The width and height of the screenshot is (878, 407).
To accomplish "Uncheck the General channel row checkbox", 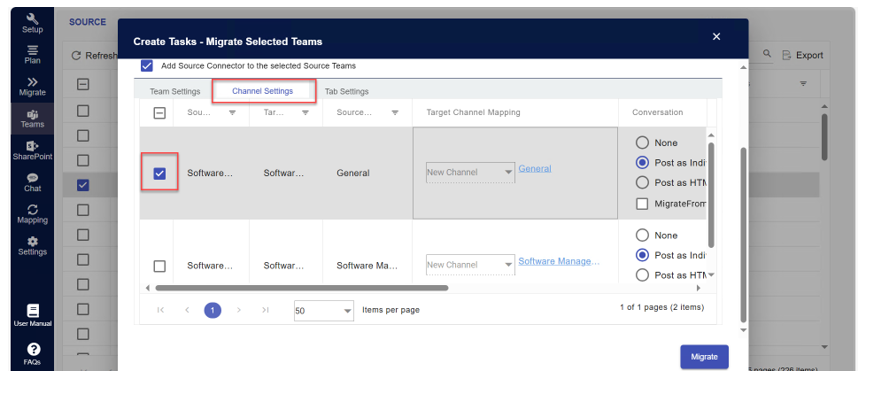I will (160, 174).
